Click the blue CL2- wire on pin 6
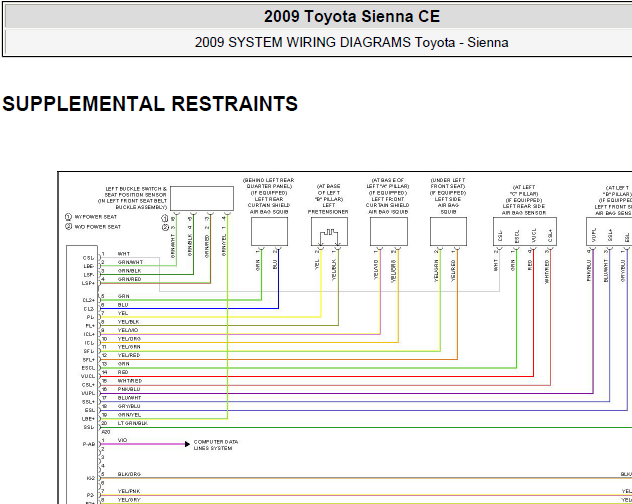Image resolution: width=632 pixels, height=504 pixels. (x=190, y=308)
